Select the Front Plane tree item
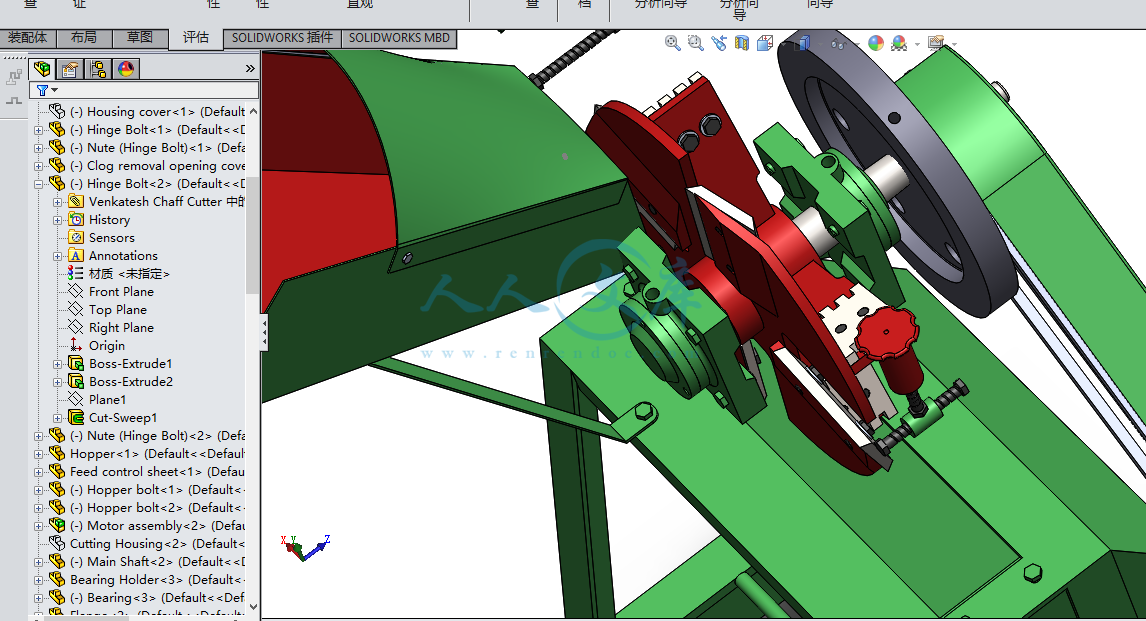Image resolution: width=1146 pixels, height=621 pixels. [121, 292]
